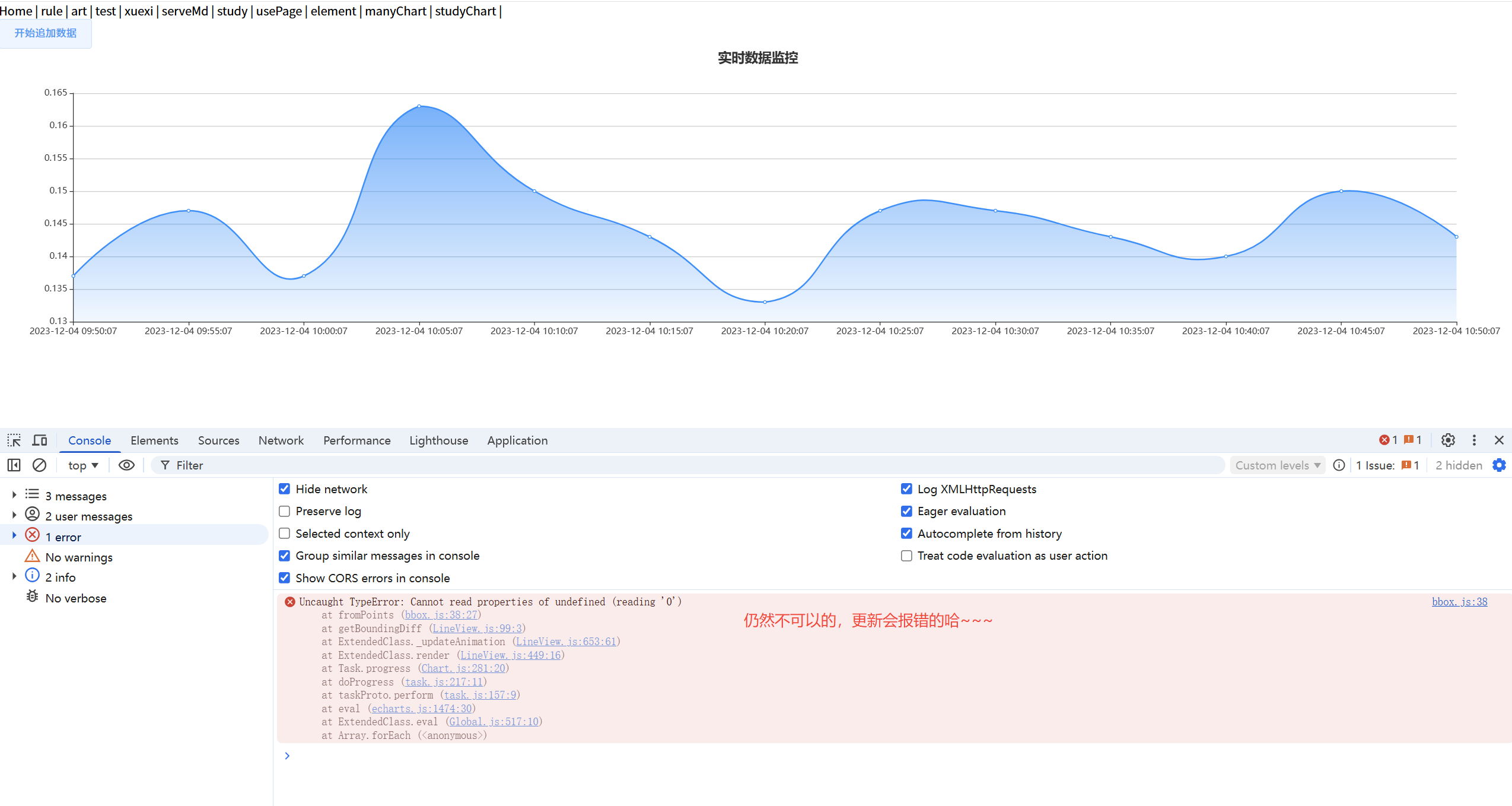
Task: Expand the 2 user messages group
Action: (14, 516)
